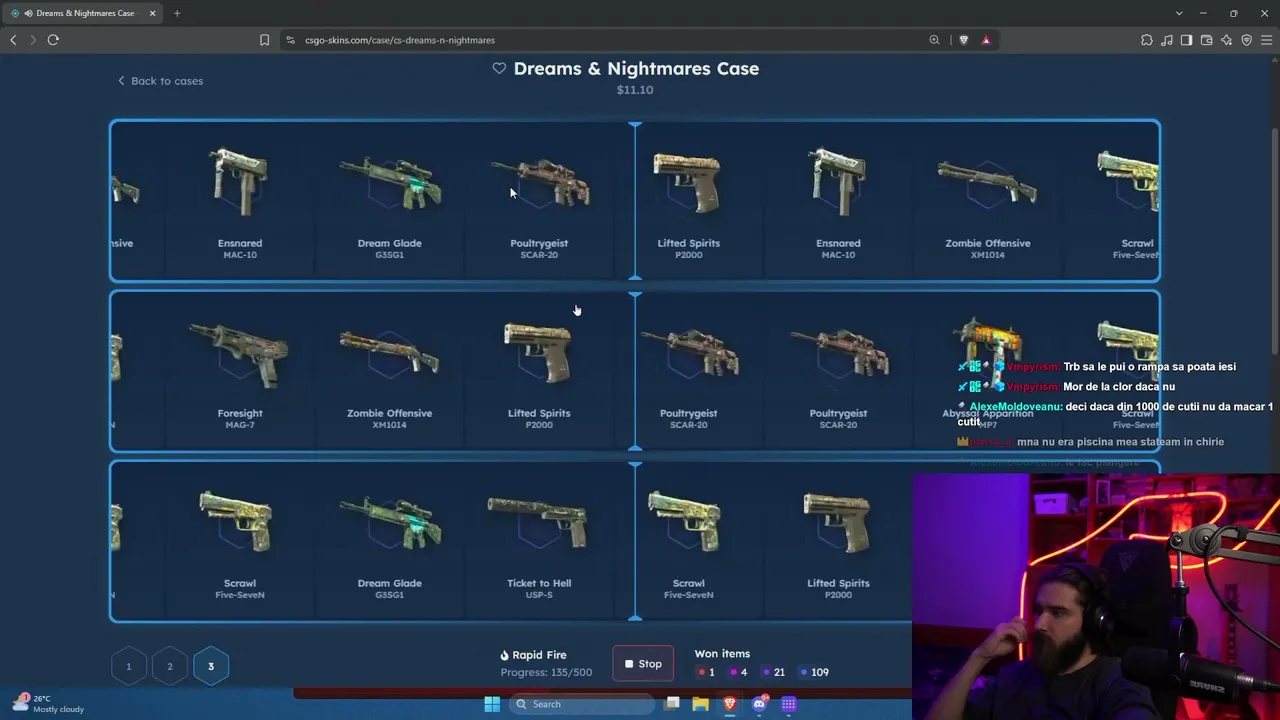Select Lifted Spirits P2000 in bottom row

[838, 541]
